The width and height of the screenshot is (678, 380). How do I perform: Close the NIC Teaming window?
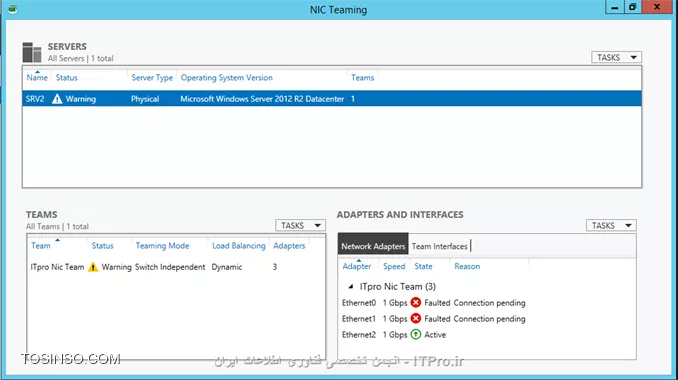click(x=657, y=7)
